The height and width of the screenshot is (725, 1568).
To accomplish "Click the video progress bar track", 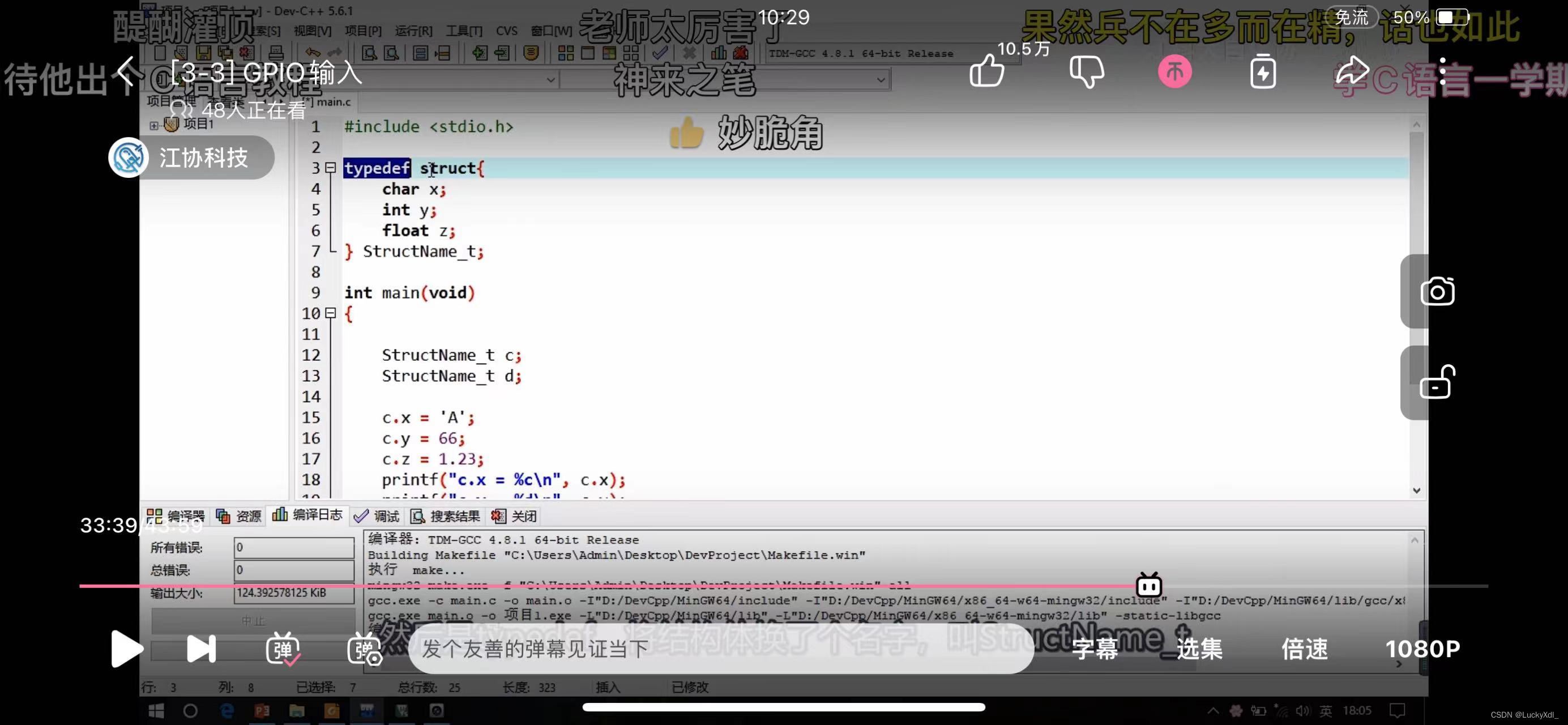I will coord(783,586).
